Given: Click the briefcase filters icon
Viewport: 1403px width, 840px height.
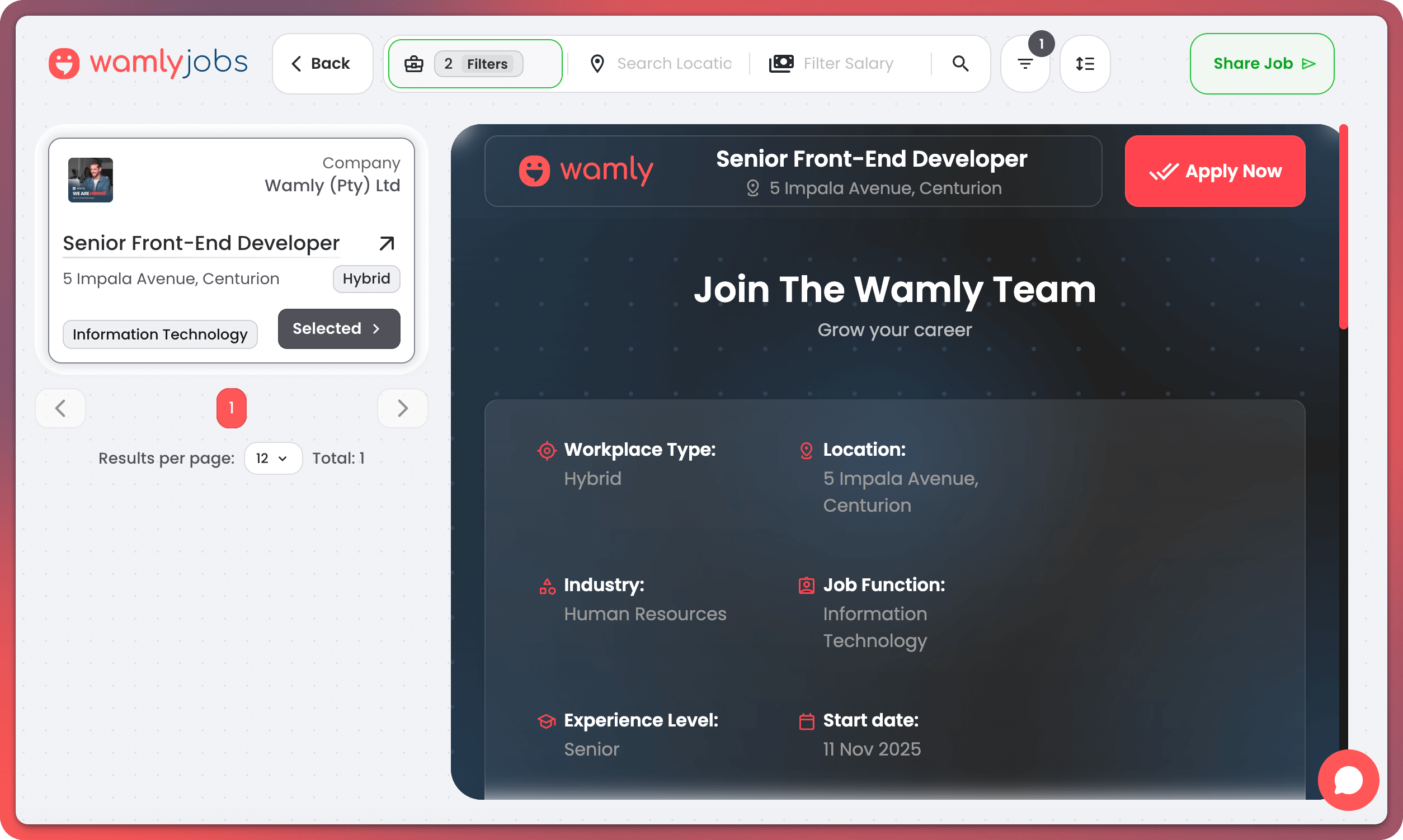Looking at the screenshot, I should pyautogui.click(x=414, y=64).
